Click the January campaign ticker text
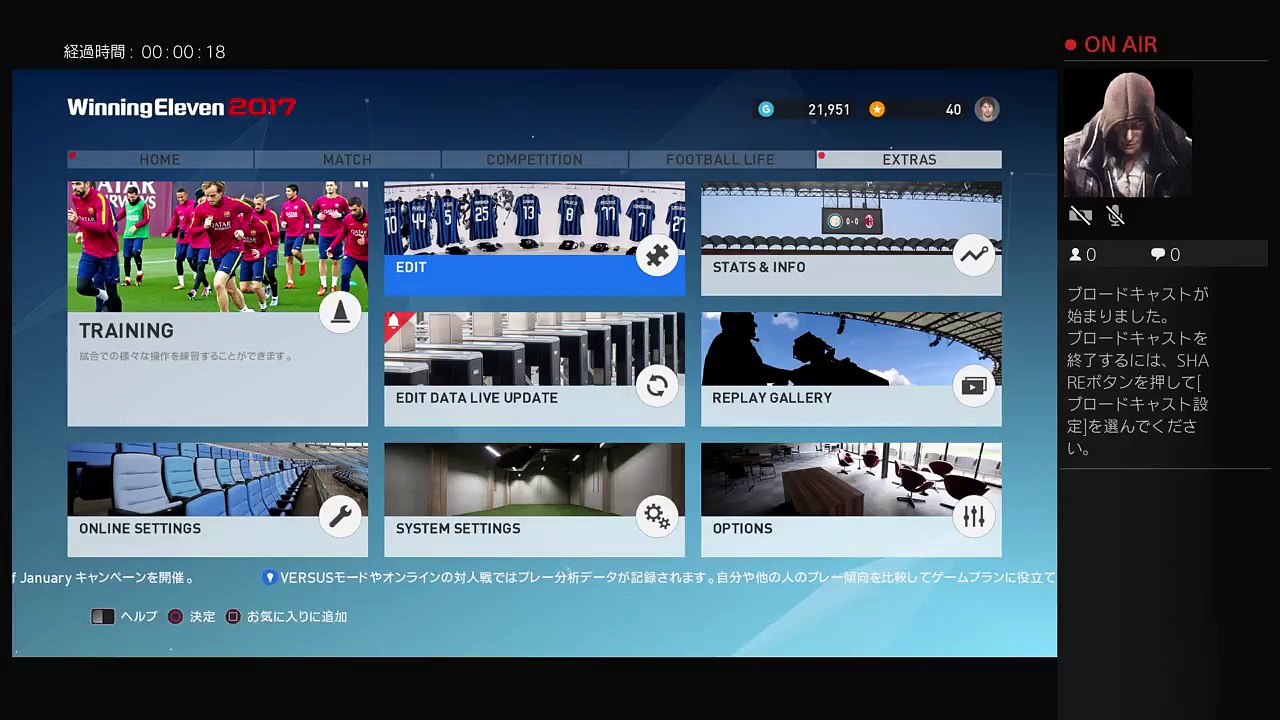 click(x=103, y=578)
